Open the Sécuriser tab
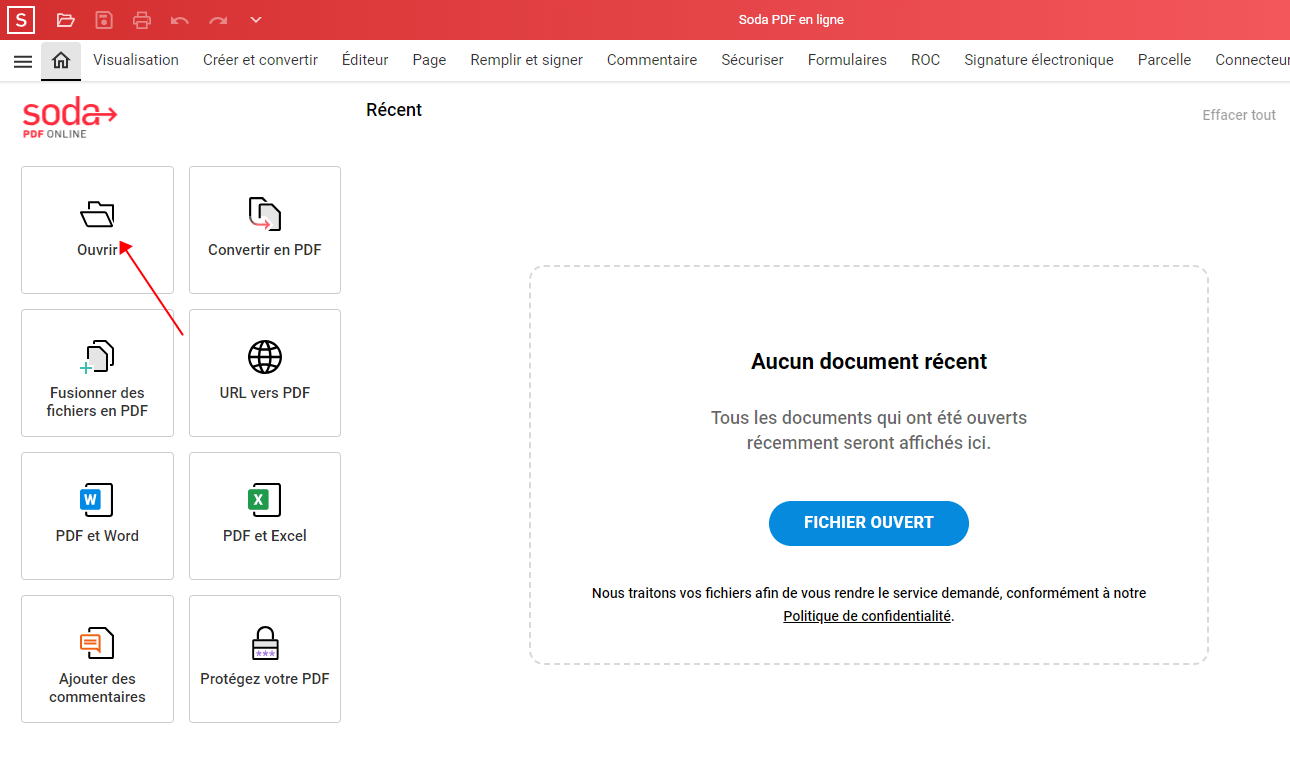 [752, 60]
